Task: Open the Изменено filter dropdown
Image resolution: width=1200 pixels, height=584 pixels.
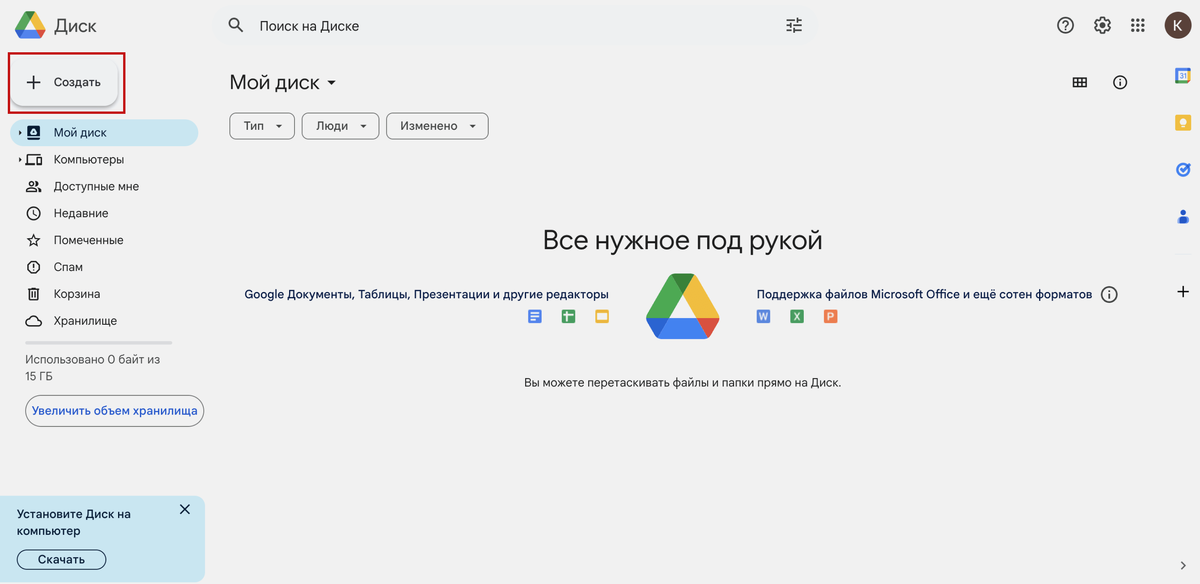Action: pos(437,126)
